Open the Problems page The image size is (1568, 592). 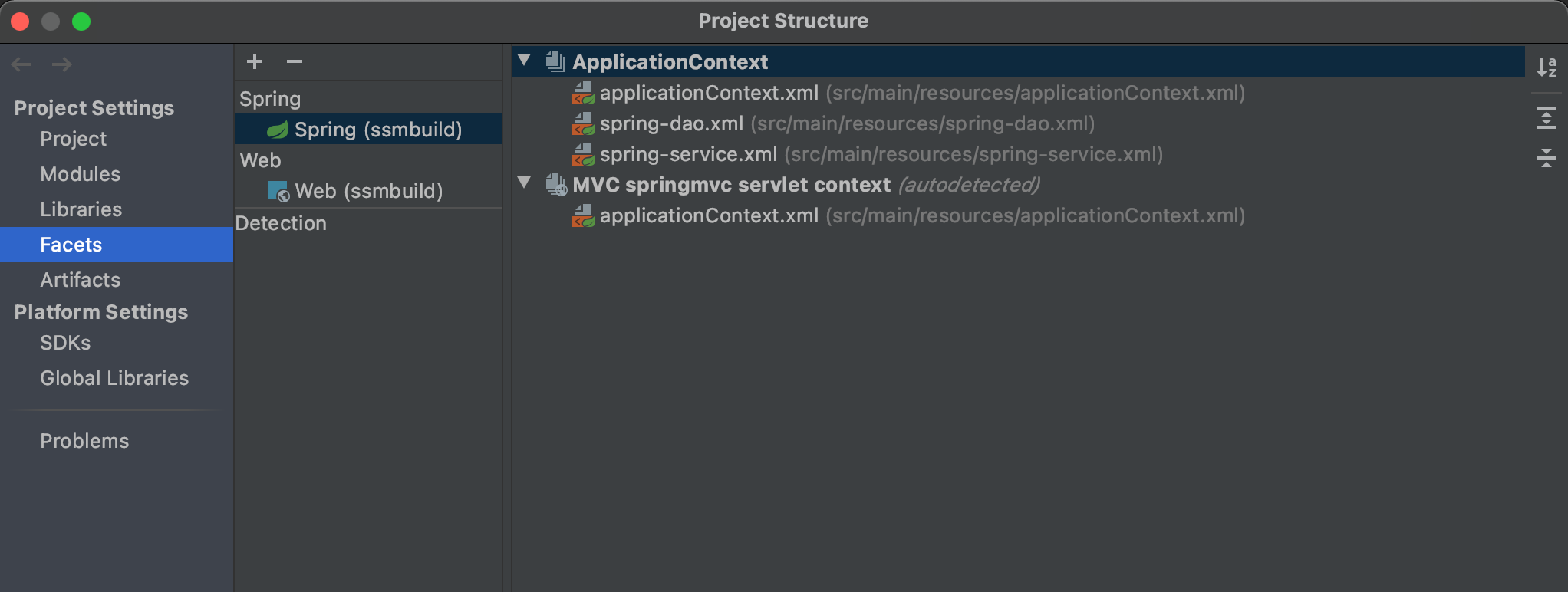pyautogui.click(x=84, y=441)
